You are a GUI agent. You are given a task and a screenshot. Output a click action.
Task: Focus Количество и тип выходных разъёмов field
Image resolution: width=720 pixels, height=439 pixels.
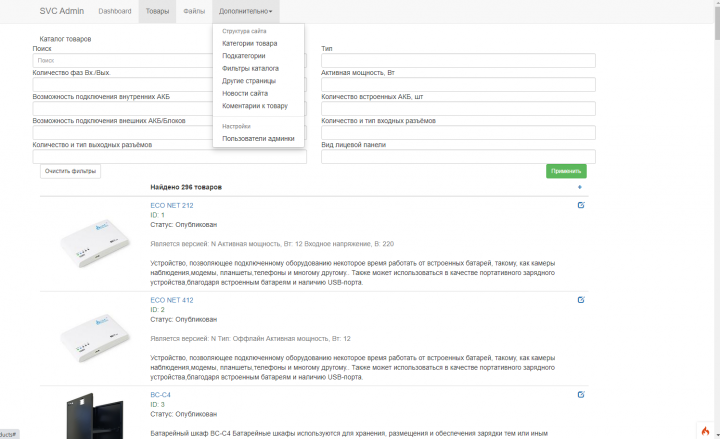[x=169, y=156]
